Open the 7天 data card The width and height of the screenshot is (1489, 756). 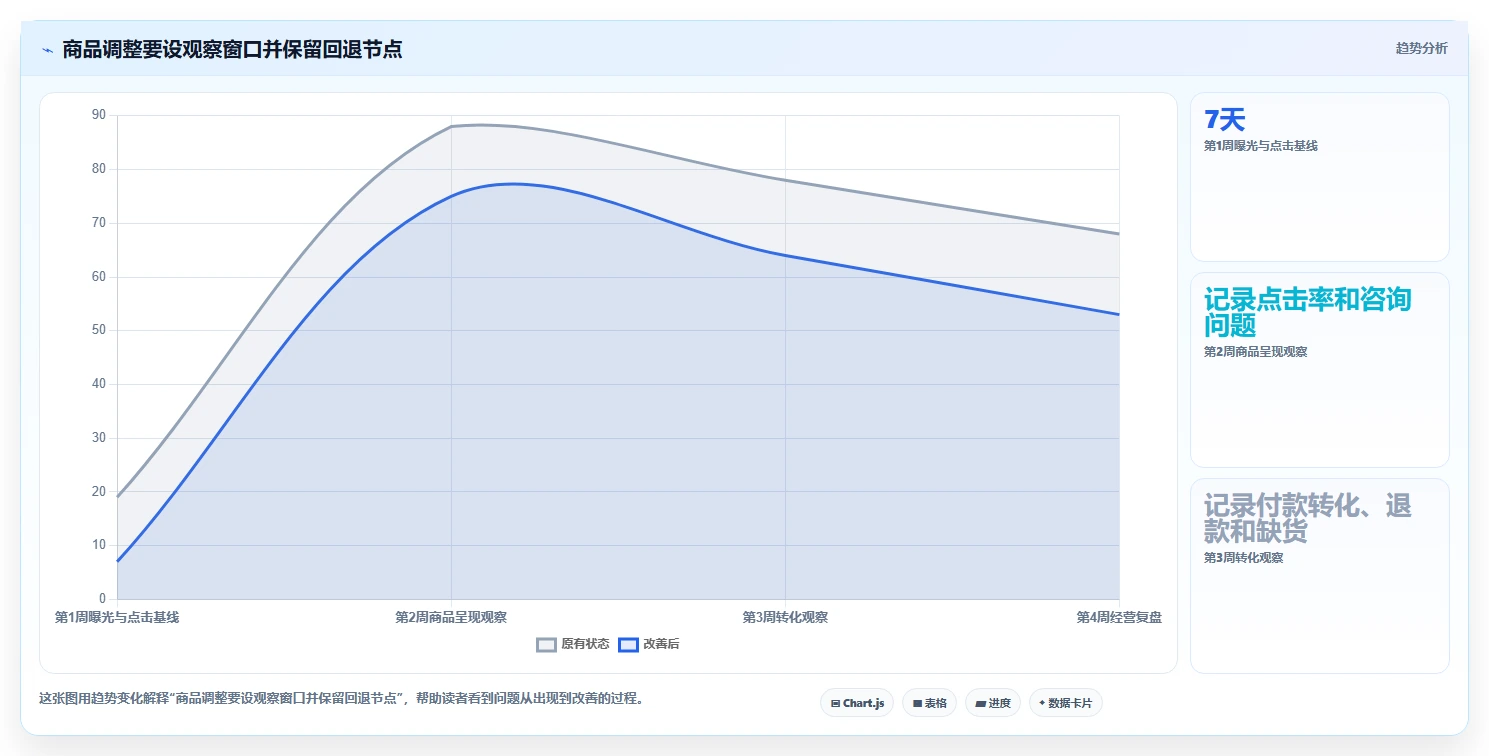(1320, 177)
